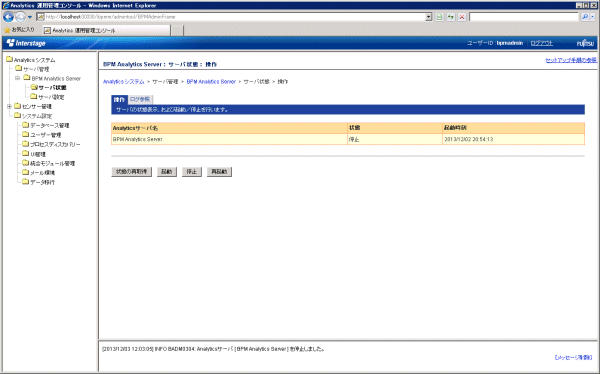600x374 pixels.
Task: Select the 操作 tab
Action: click(x=119, y=100)
